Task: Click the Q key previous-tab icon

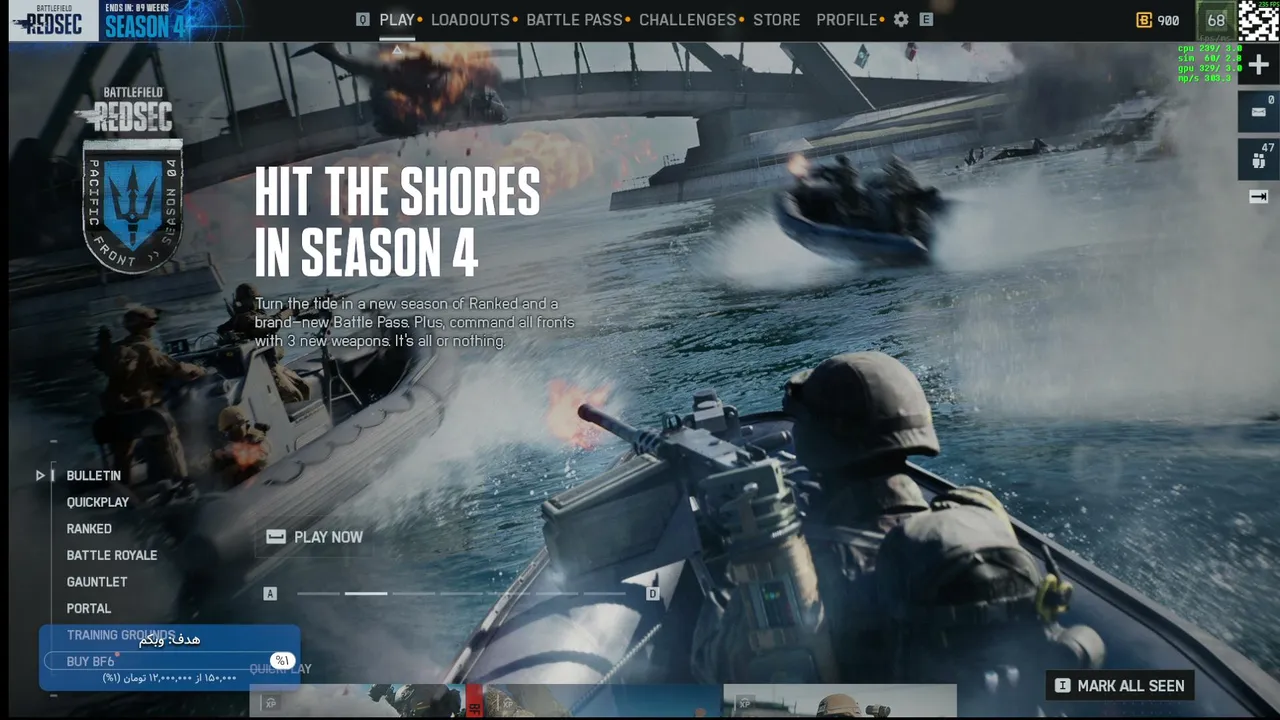Action: coord(362,19)
